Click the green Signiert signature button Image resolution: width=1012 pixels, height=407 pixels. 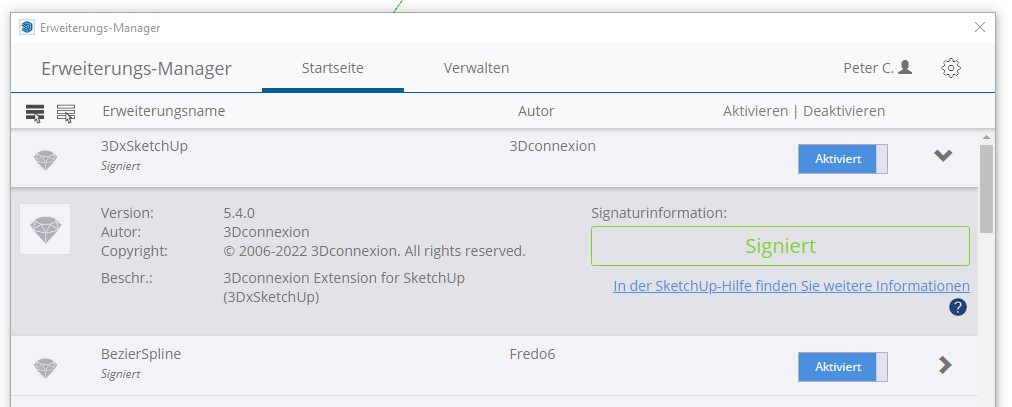click(x=780, y=246)
